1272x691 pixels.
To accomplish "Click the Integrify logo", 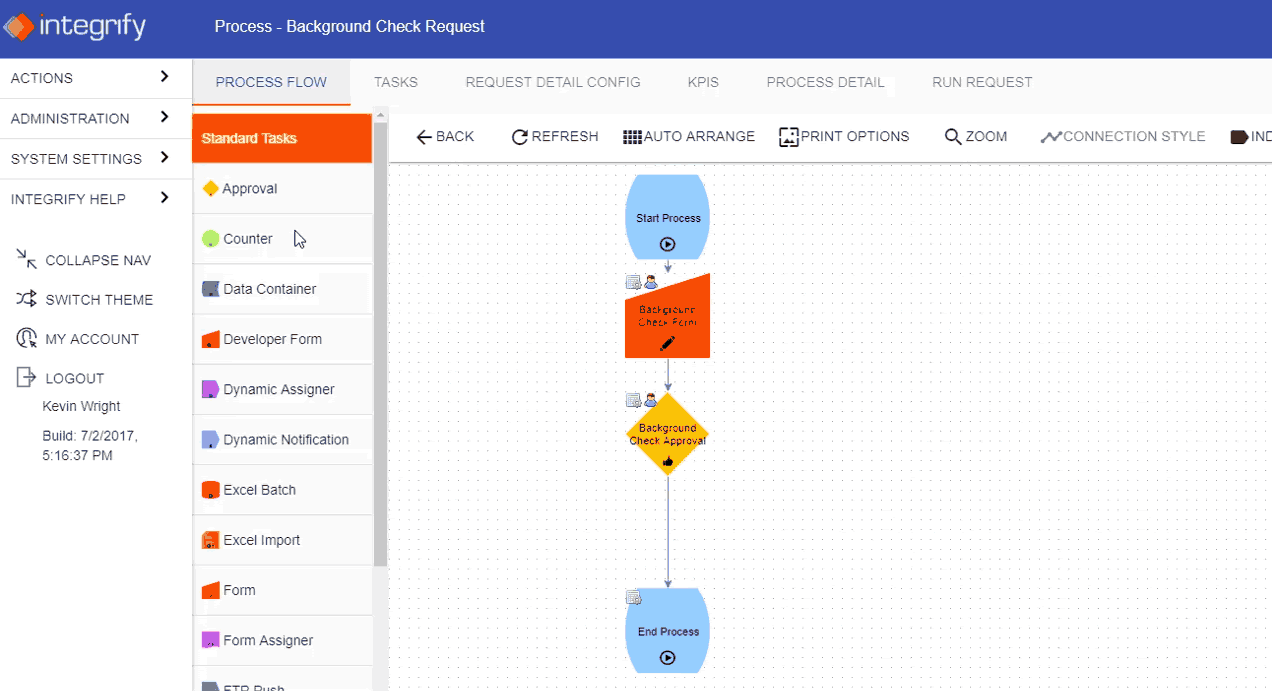I will 75,27.
